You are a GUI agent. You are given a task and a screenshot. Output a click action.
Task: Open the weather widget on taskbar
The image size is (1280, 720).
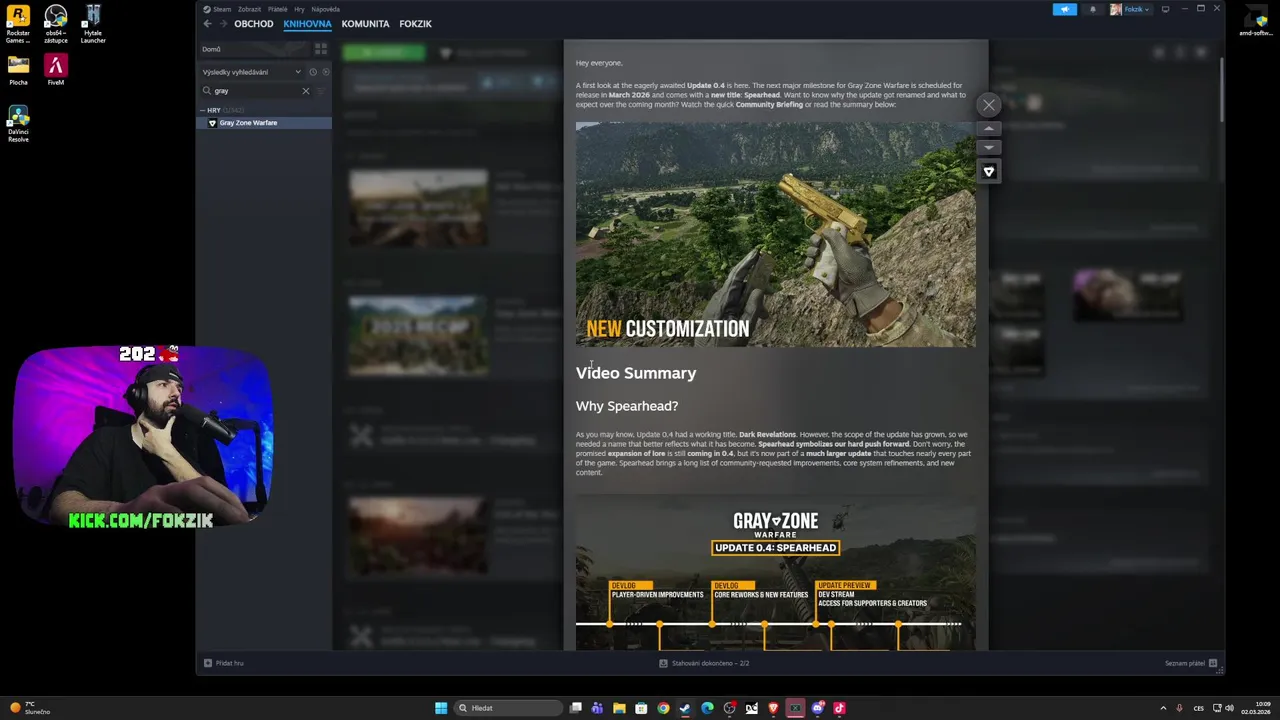[x=30, y=708]
